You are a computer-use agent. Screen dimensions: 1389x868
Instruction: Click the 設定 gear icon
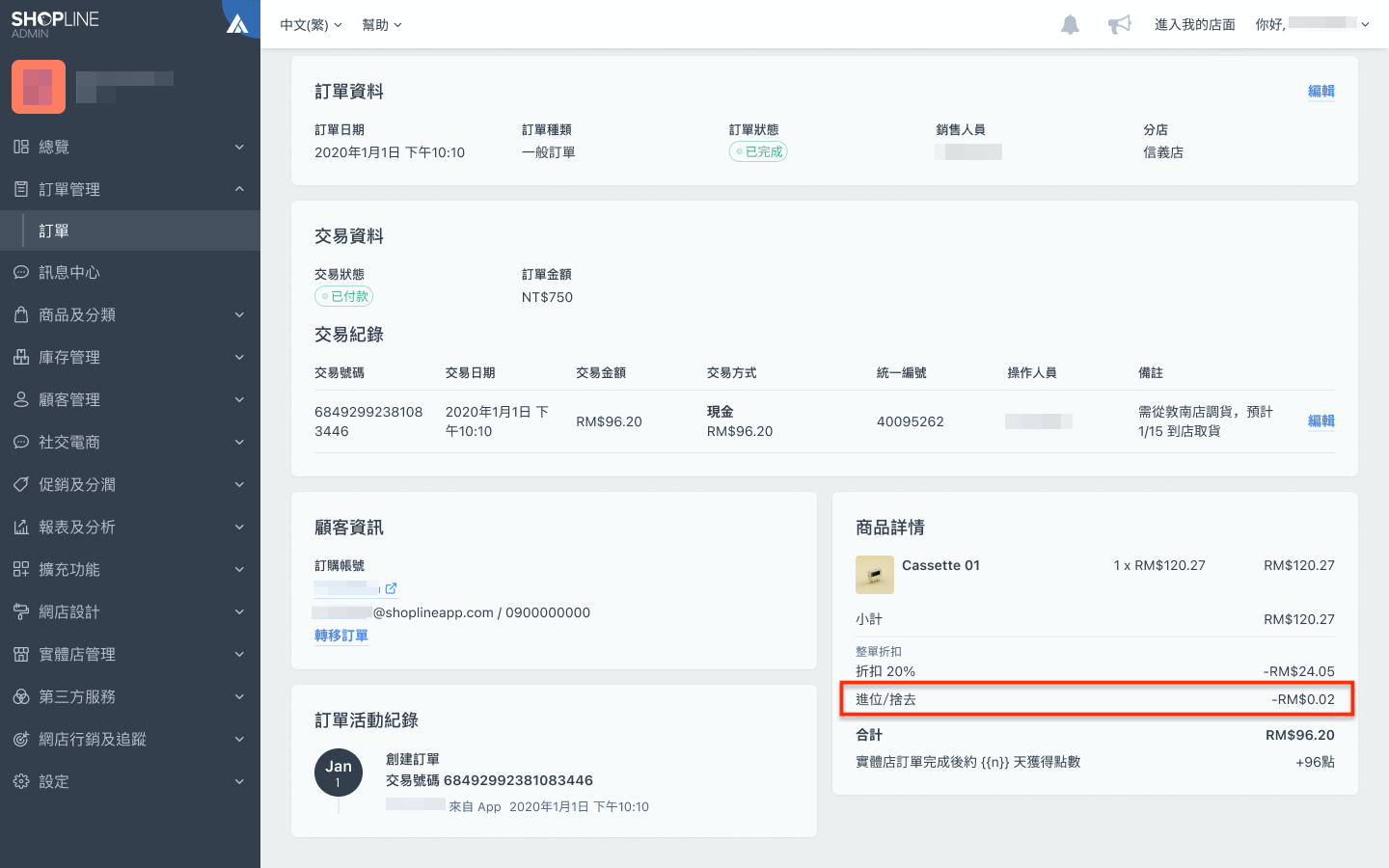pos(21,781)
